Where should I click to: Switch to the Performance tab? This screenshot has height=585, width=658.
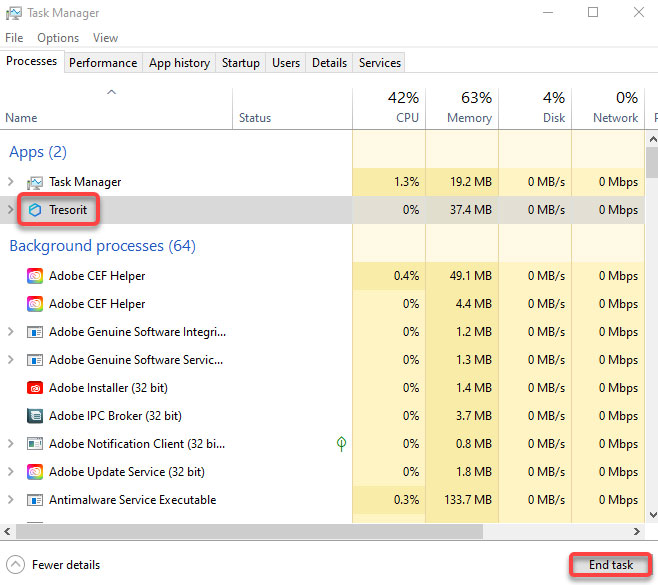pyautogui.click(x=103, y=63)
